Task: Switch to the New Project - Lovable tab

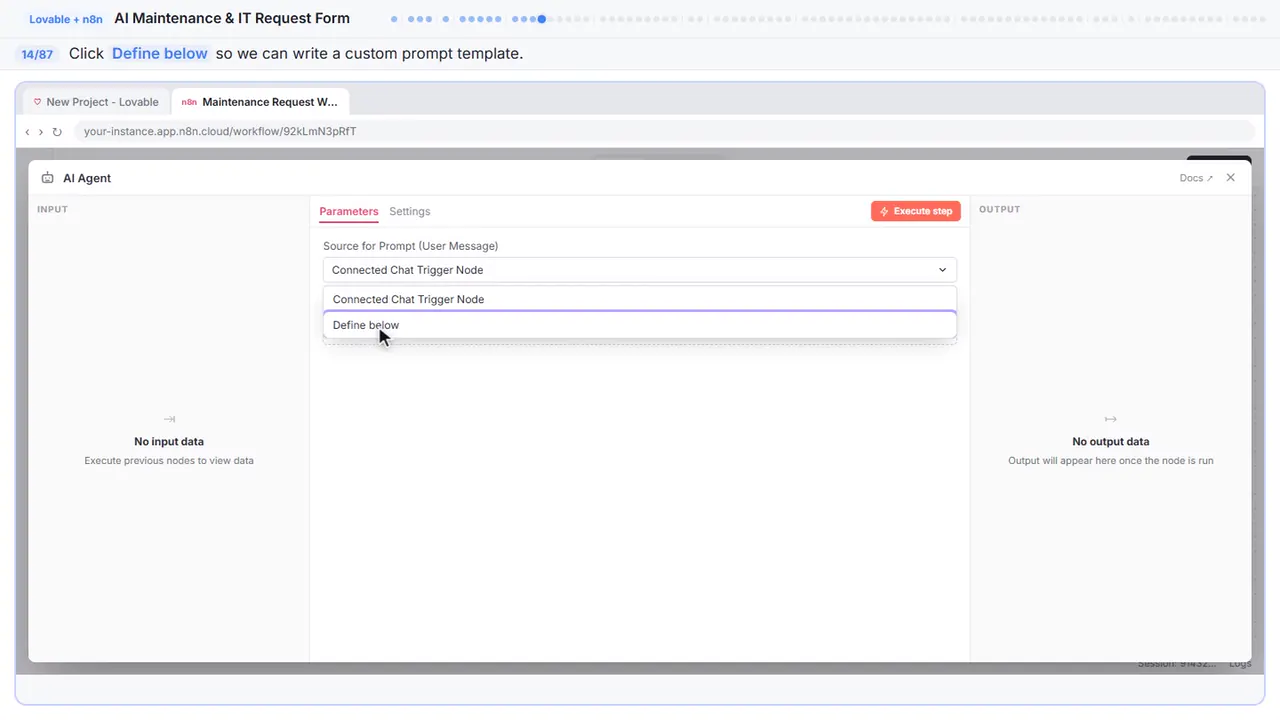Action: [96, 102]
